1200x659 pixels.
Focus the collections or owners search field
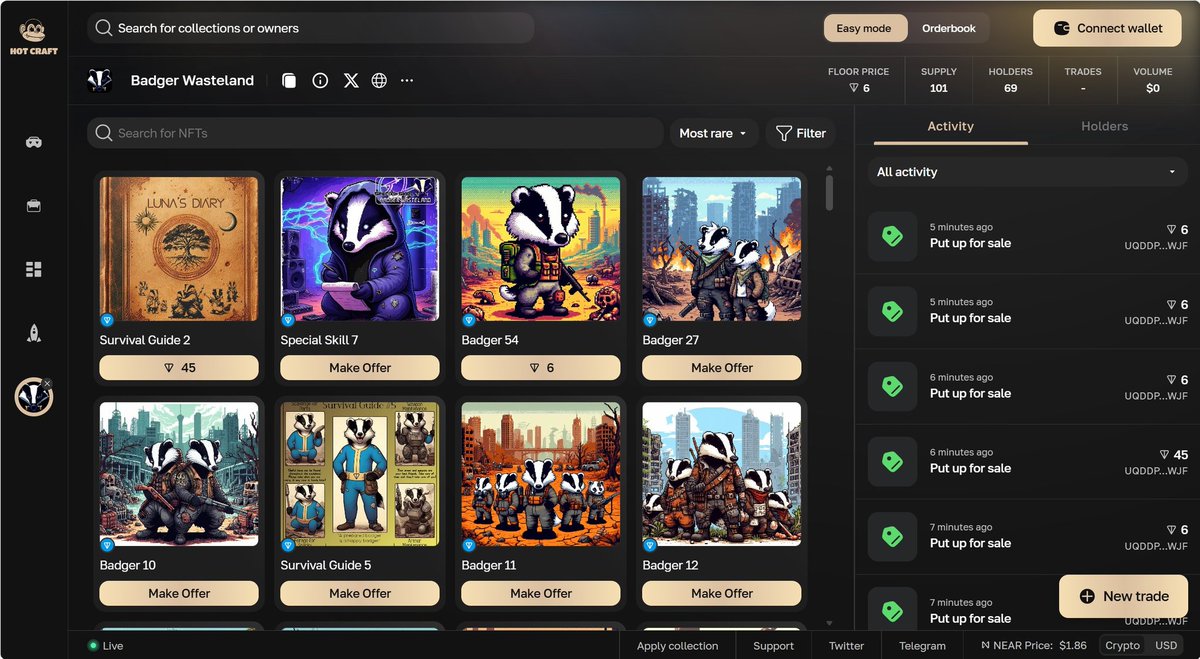310,28
